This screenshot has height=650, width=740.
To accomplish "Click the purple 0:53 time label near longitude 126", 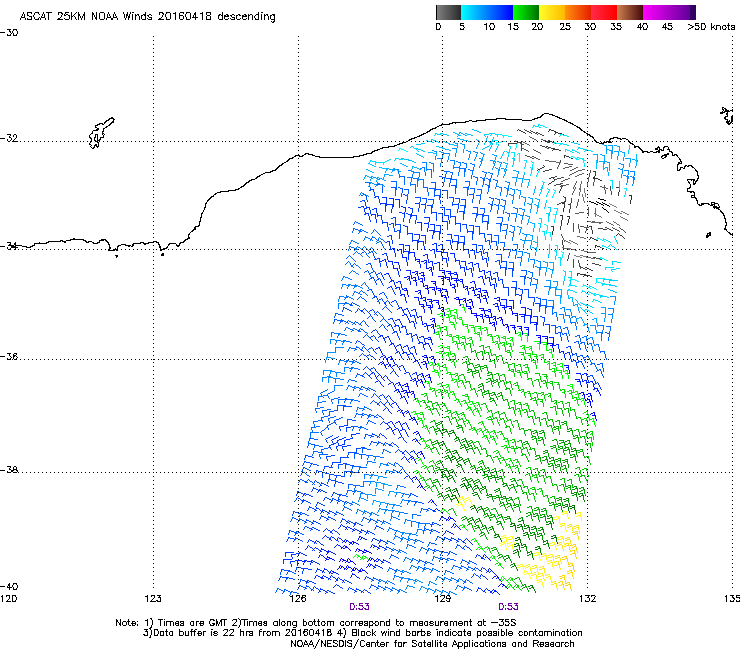I will pos(359,607).
